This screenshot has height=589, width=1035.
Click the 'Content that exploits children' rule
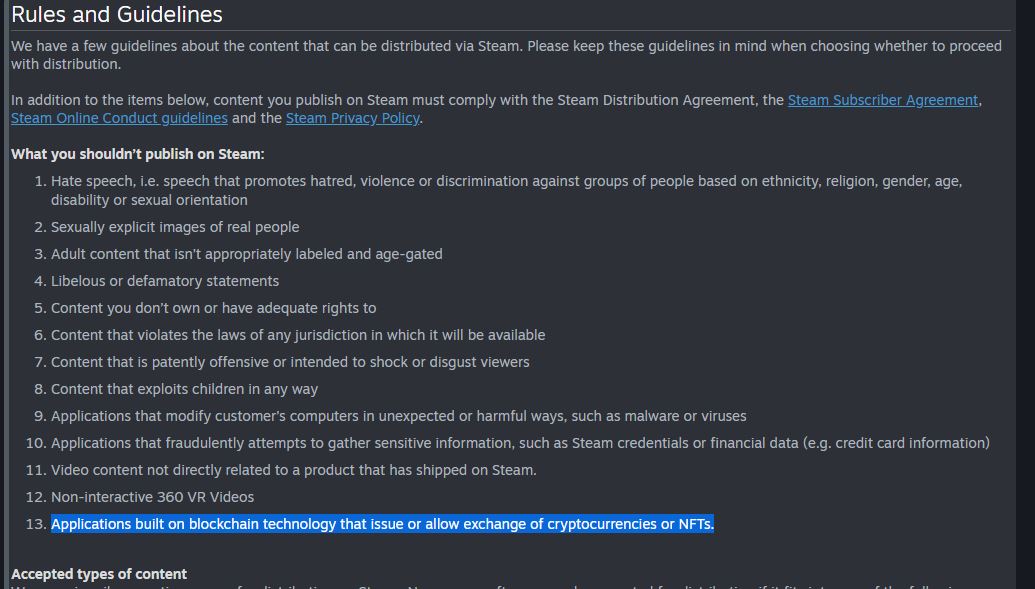pyautogui.click(x=184, y=390)
